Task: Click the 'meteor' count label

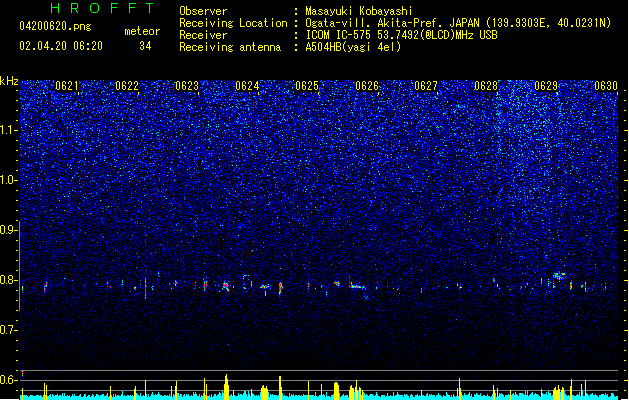Action: click(142, 31)
